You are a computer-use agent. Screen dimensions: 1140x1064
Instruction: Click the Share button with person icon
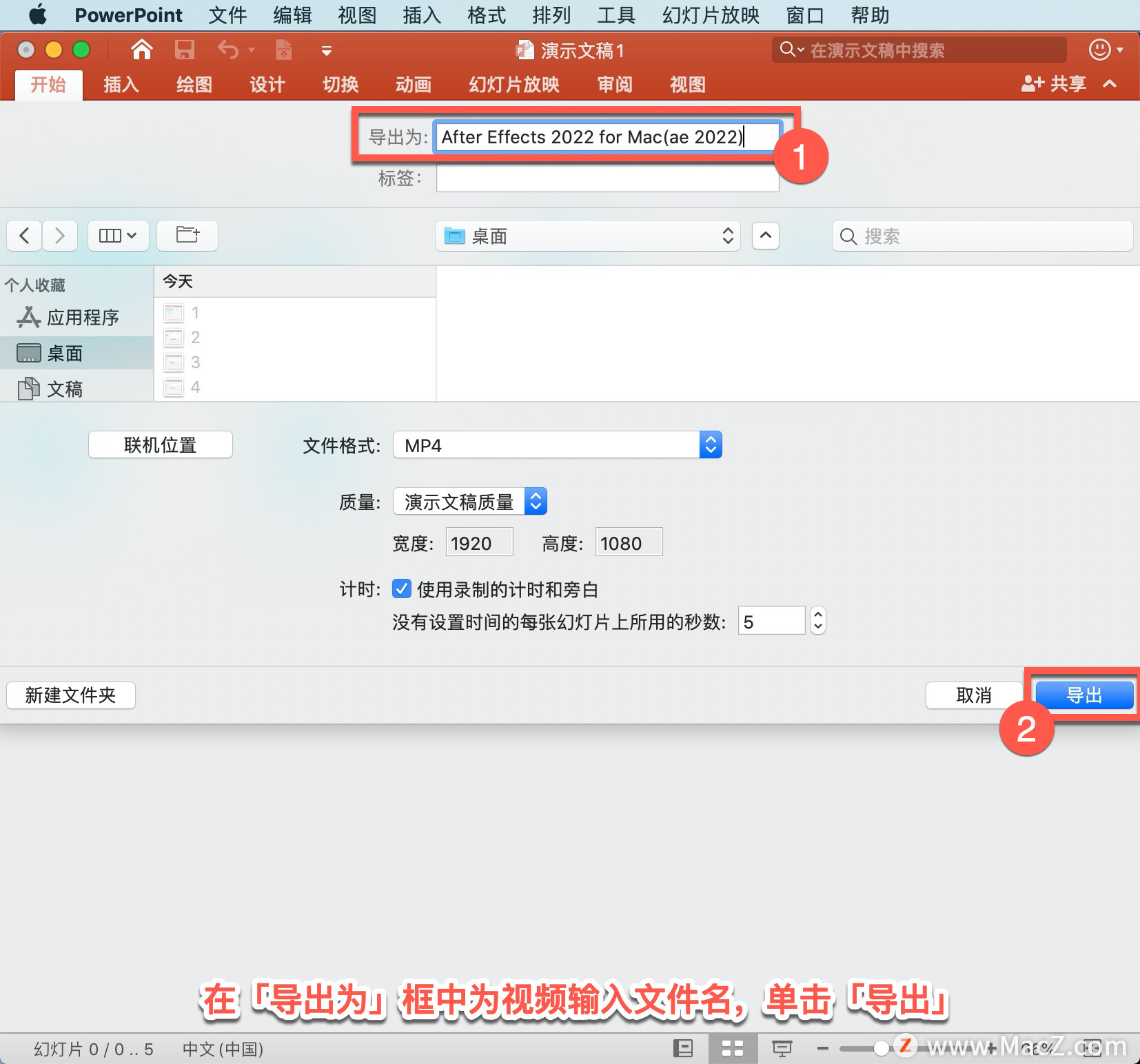coord(1054,84)
